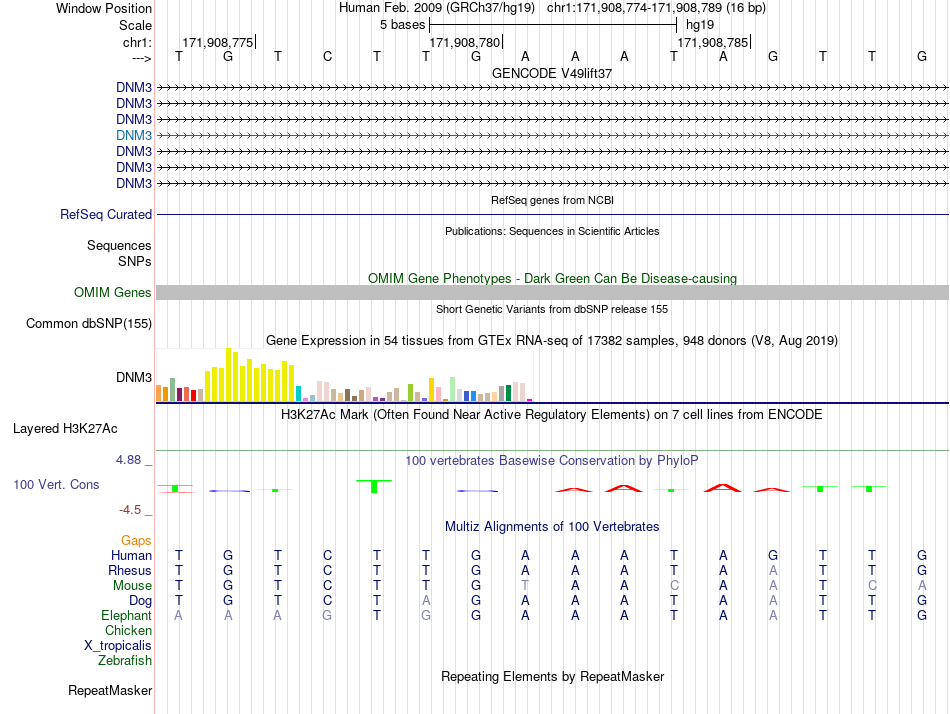Click the 171,908,775 ruler coordinate

(218, 42)
